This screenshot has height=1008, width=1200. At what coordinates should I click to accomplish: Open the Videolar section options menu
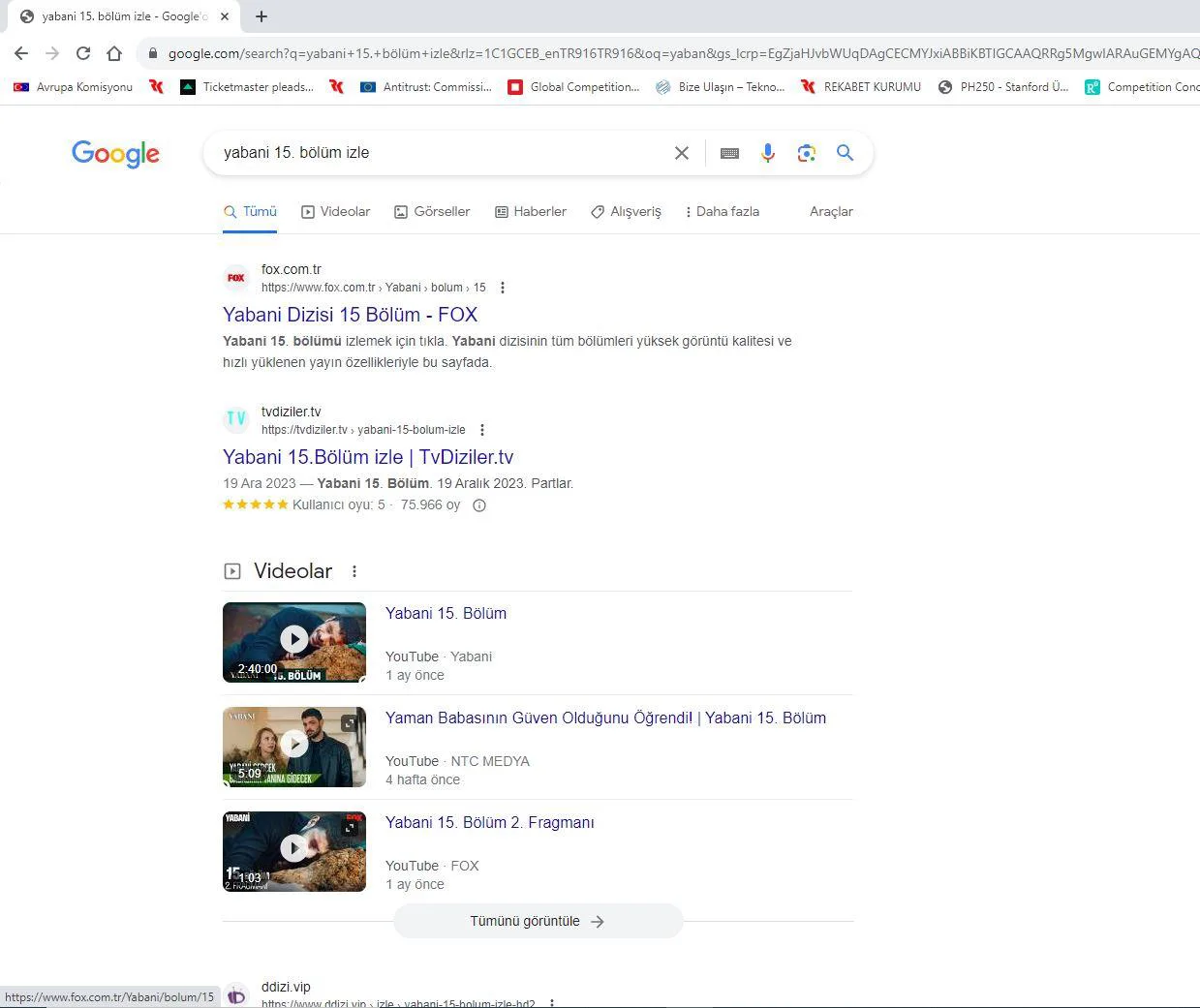click(354, 571)
